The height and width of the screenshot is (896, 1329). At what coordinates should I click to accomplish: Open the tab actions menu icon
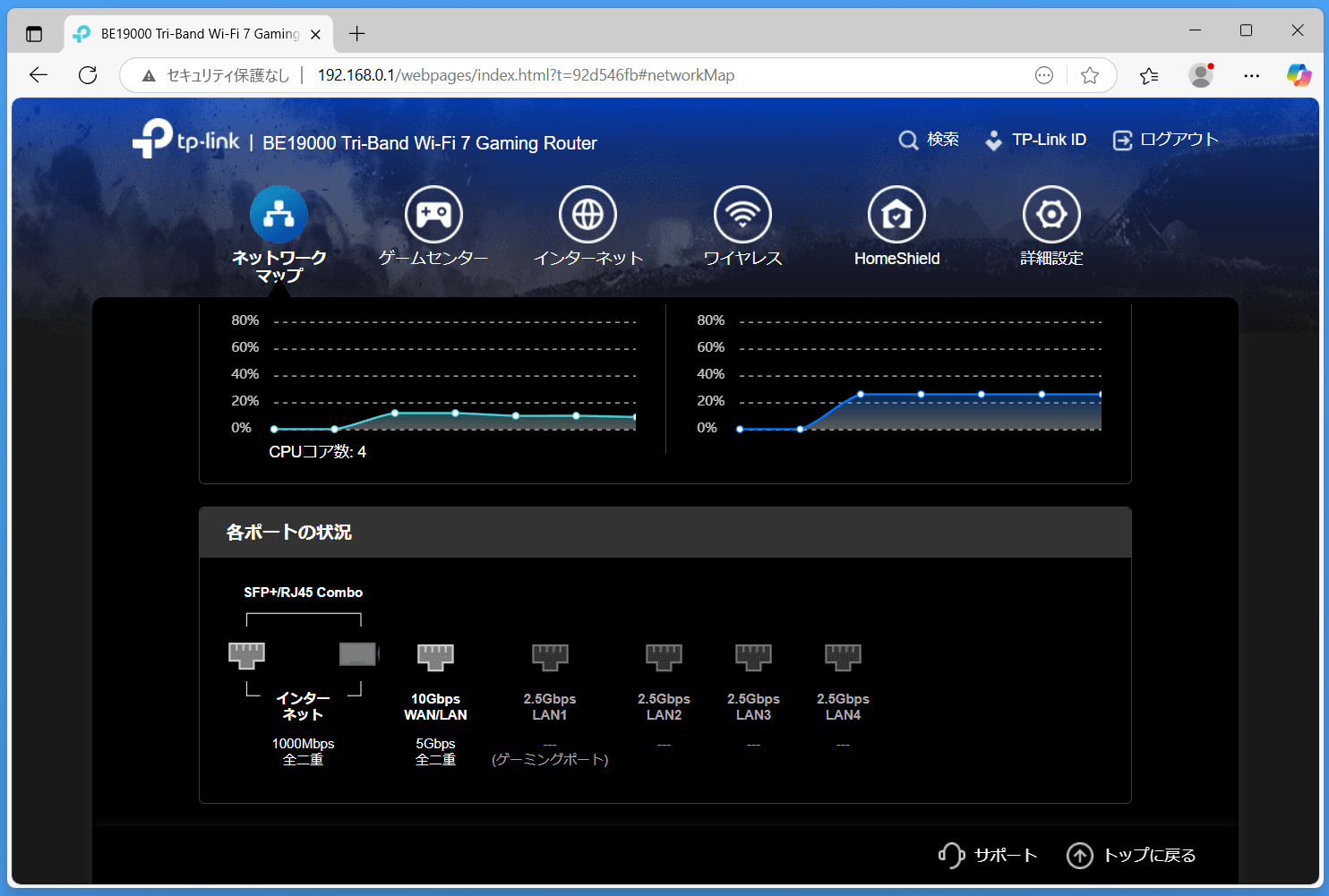[34, 34]
